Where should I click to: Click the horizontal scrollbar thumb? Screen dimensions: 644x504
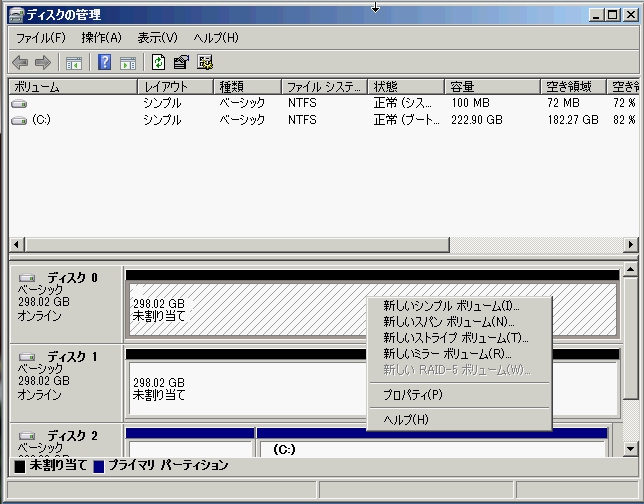(x=237, y=244)
